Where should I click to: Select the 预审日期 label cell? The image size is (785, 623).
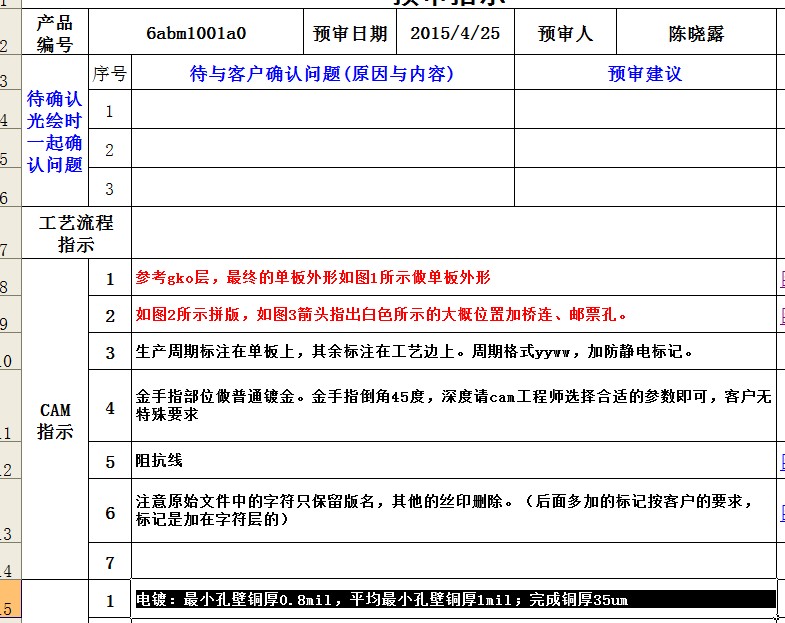tap(350, 32)
